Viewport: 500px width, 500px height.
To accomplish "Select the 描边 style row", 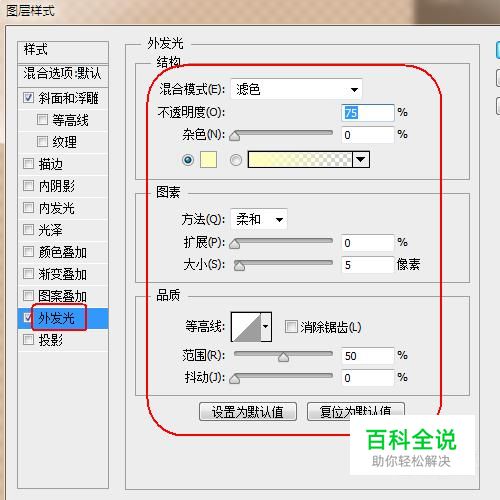I will (63, 164).
